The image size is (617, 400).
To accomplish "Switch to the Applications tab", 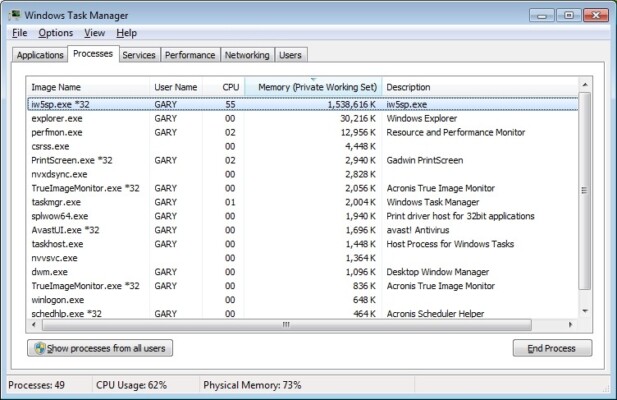I will (x=40, y=55).
